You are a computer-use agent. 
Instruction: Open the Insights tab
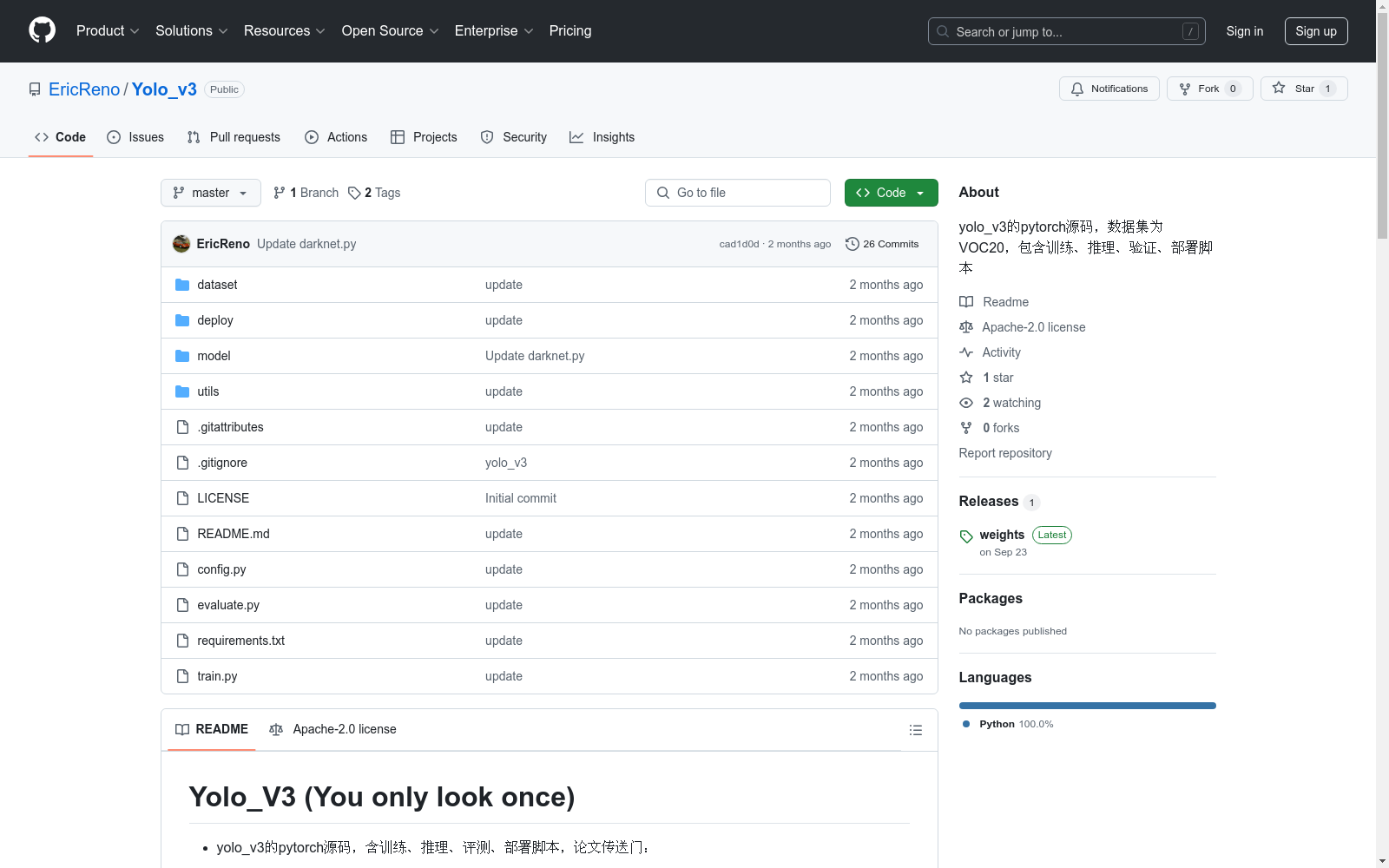[x=602, y=137]
